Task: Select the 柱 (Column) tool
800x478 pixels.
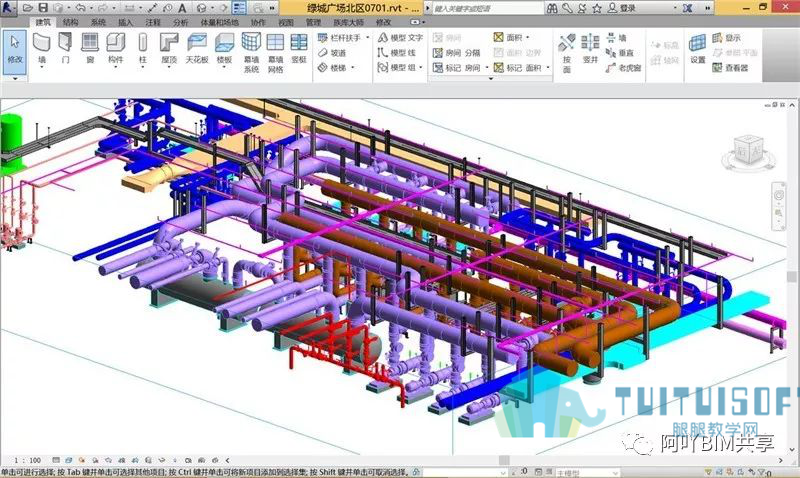Action: [x=142, y=49]
